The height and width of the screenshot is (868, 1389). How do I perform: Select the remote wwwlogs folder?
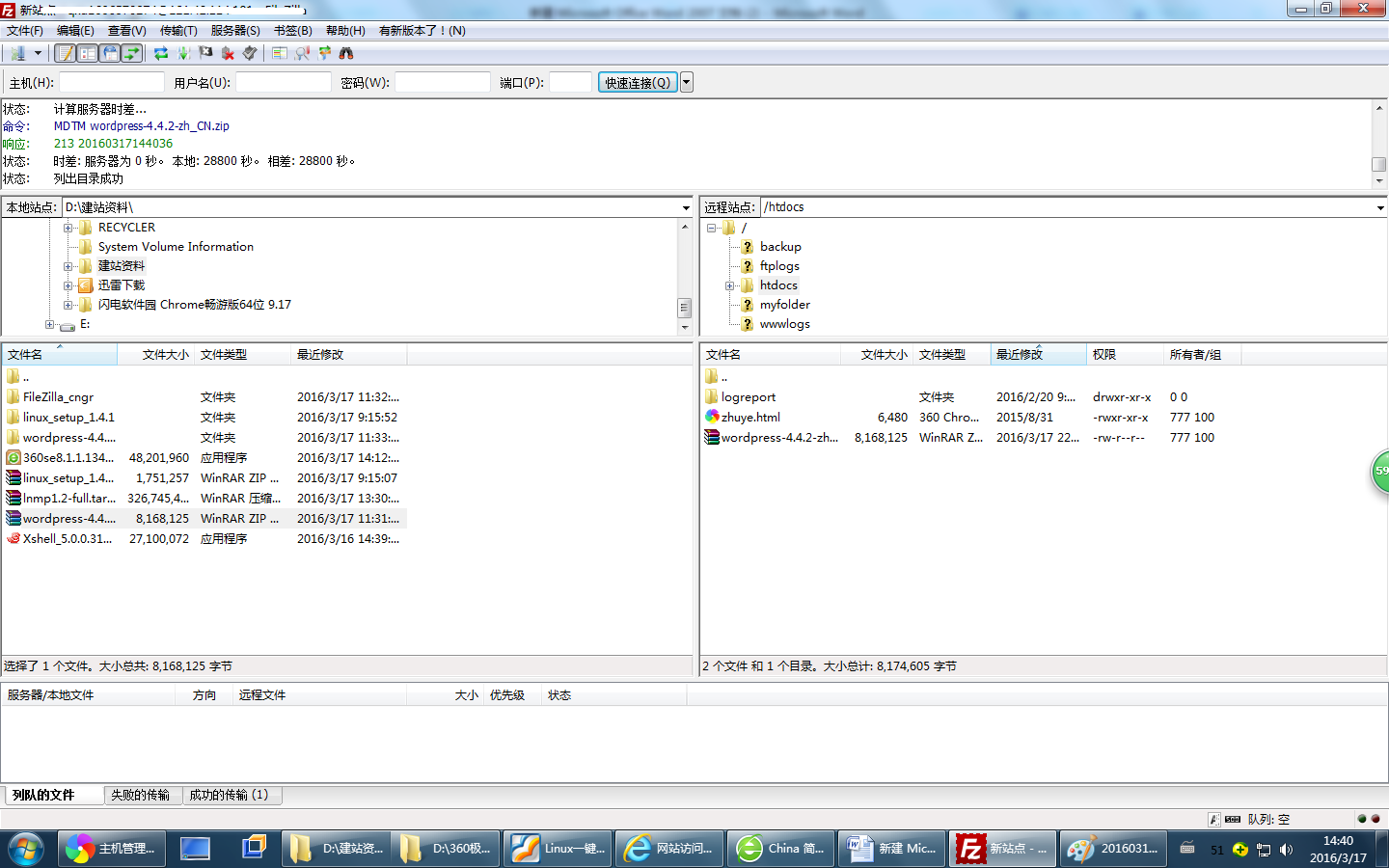(x=784, y=324)
